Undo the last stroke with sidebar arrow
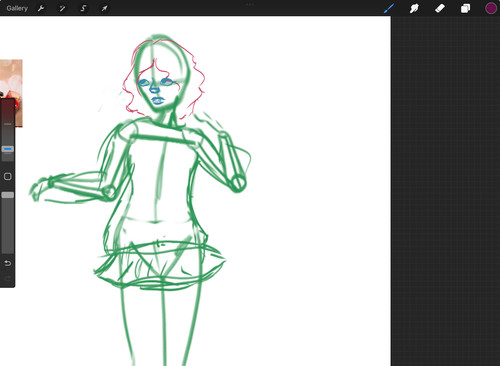The height and width of the screenshot is (366, 500). tap(8, 263)
